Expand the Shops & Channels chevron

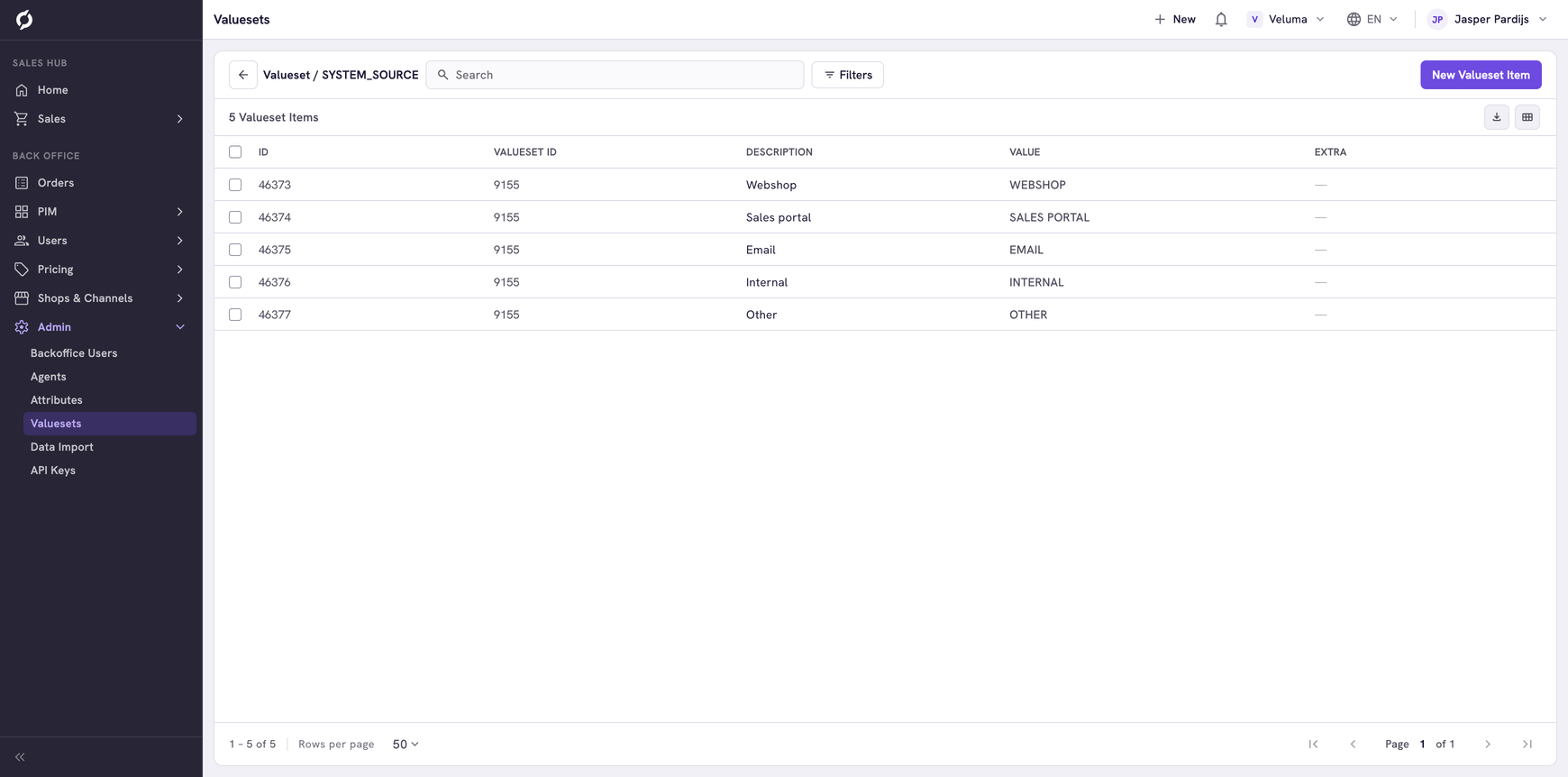click(180, 298)
